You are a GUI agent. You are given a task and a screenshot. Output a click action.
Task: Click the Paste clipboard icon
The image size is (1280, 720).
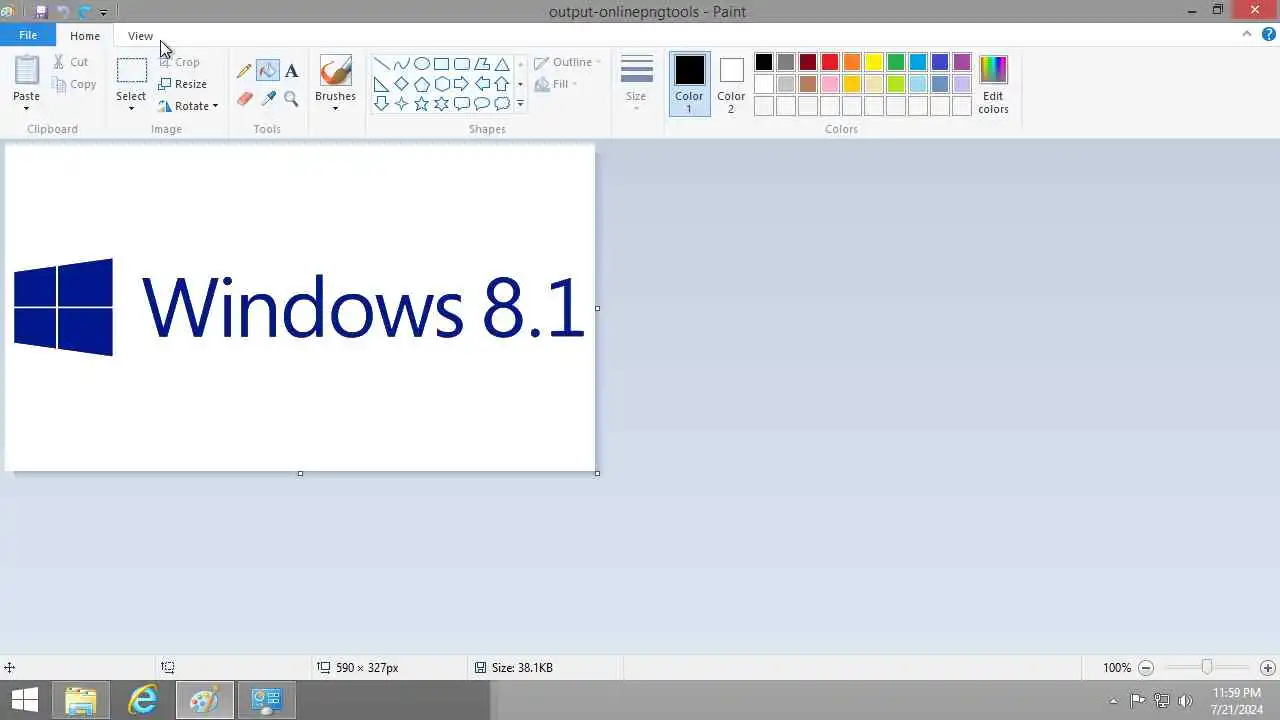26,71
